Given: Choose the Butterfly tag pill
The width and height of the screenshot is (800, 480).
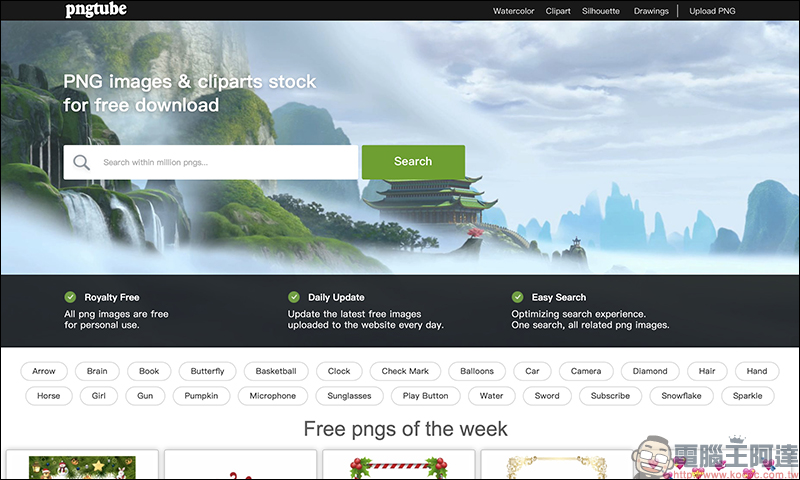Looking at the screenshot, I should (x=207, y=371).
